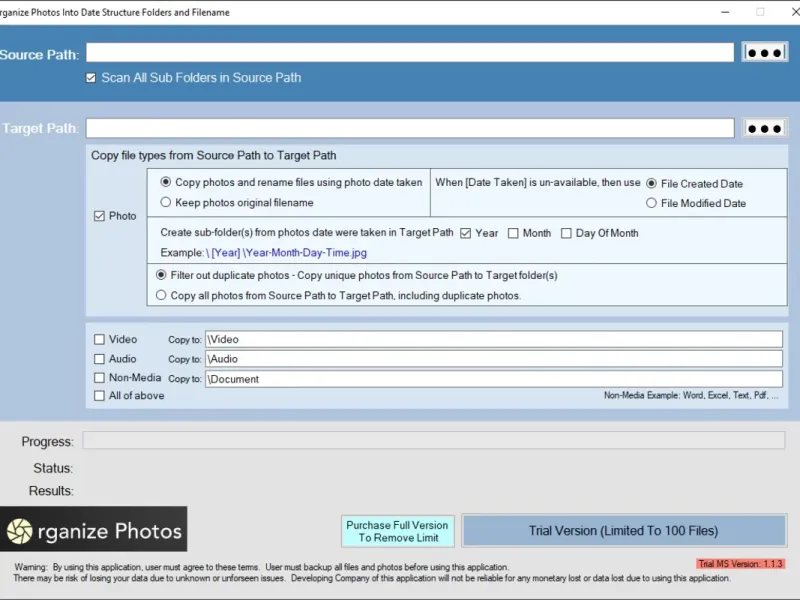
Task: Select Copy all photos including duplicates option
Action: 161,295
